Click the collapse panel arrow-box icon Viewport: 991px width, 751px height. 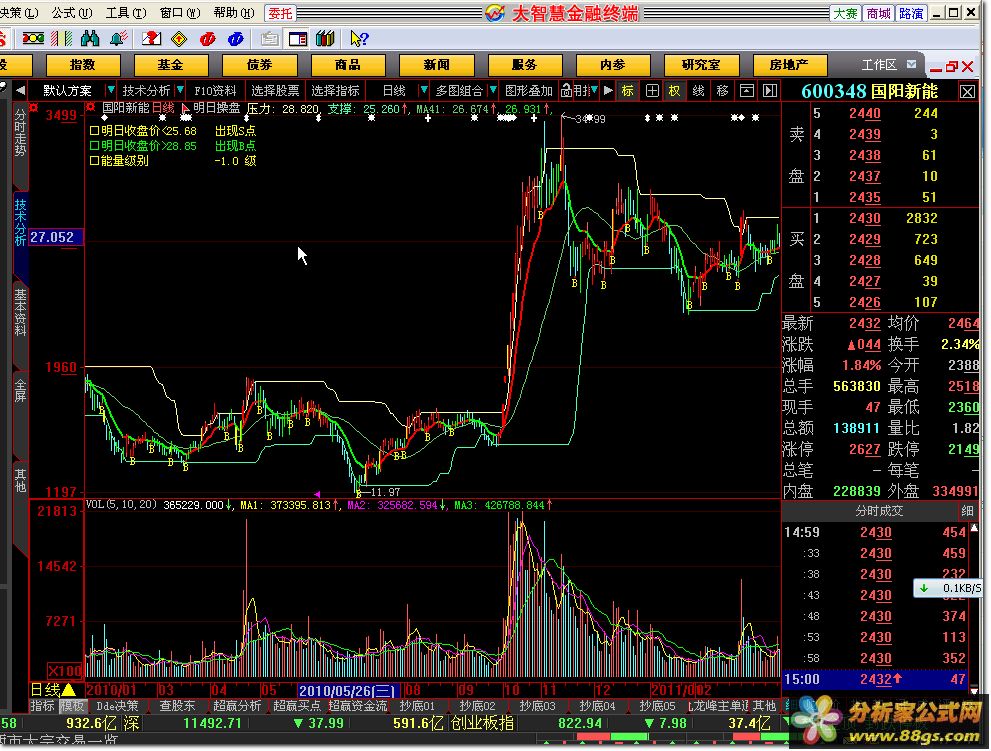(x=746, y=91)
